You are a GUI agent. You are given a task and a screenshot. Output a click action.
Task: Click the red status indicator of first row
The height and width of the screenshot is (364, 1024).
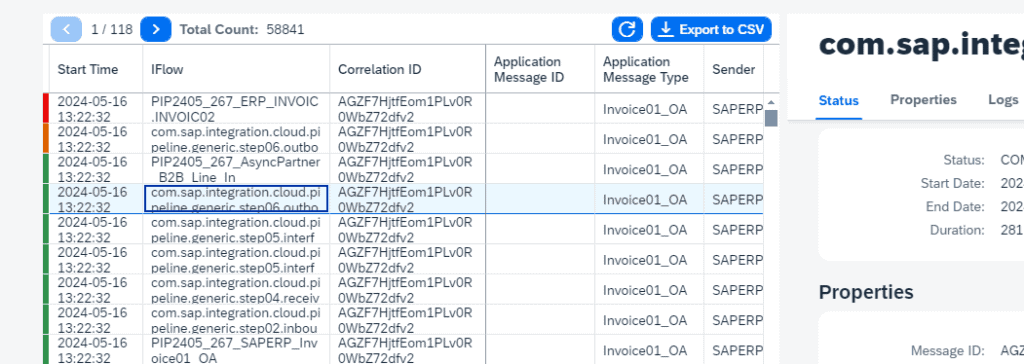coord(46,108)
